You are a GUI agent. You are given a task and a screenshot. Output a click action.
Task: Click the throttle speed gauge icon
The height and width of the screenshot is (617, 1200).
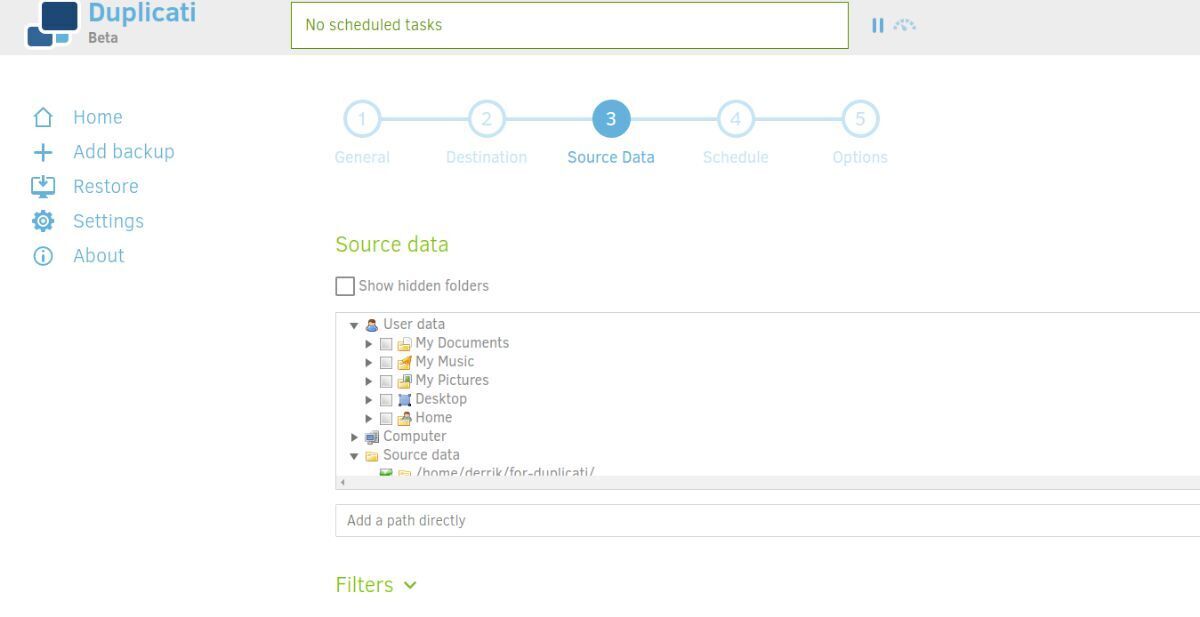[905, 25]
